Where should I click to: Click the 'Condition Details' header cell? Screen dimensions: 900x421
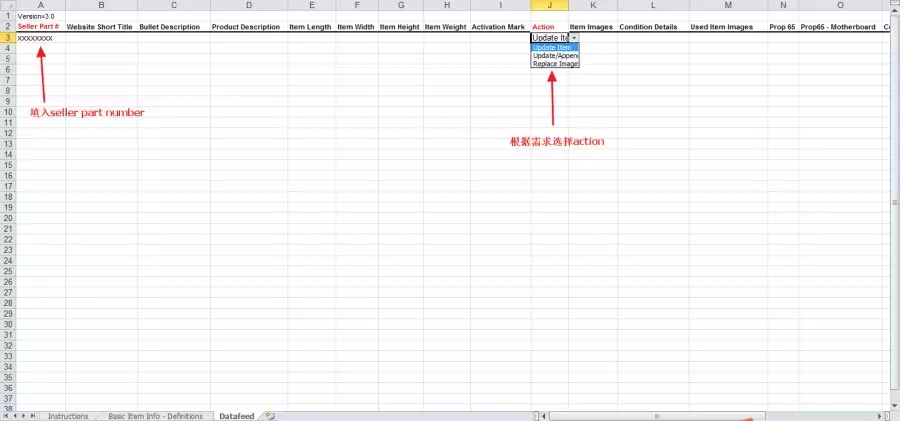[653, 27]
